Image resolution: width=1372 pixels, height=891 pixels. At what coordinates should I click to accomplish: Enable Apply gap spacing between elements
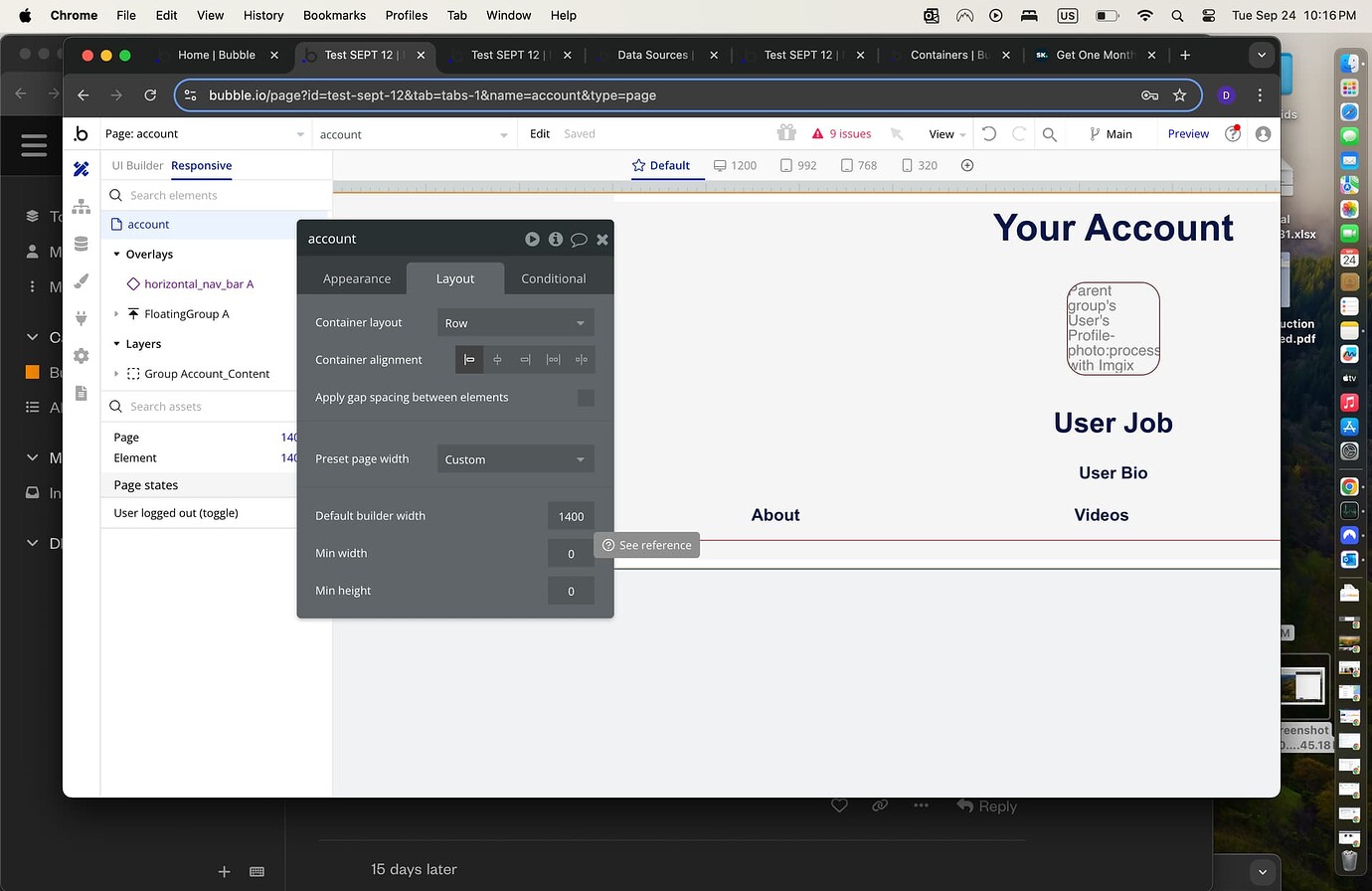(586, 397)
